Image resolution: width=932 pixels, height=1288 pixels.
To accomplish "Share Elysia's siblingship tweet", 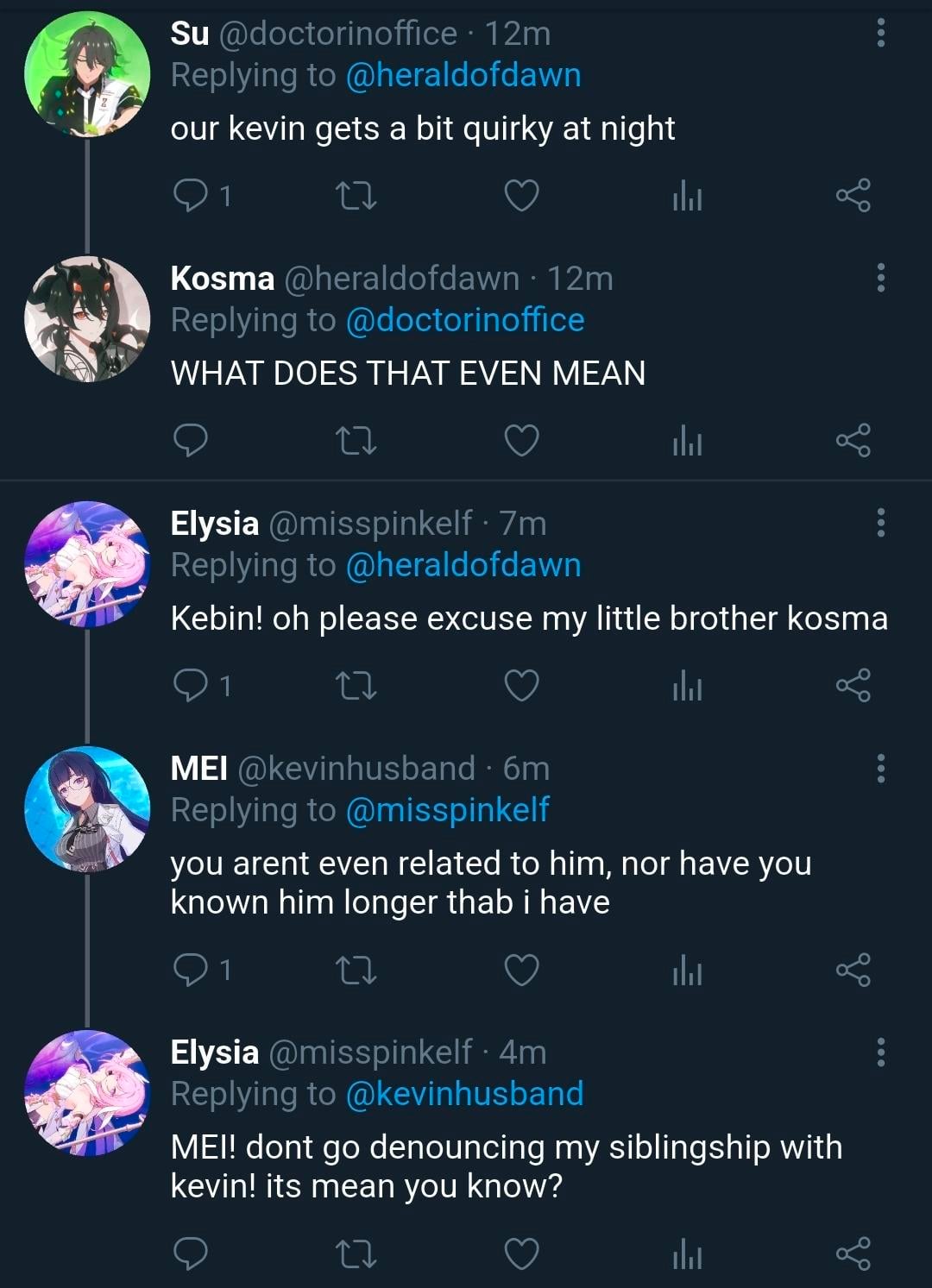I will tap(853, 1253).
